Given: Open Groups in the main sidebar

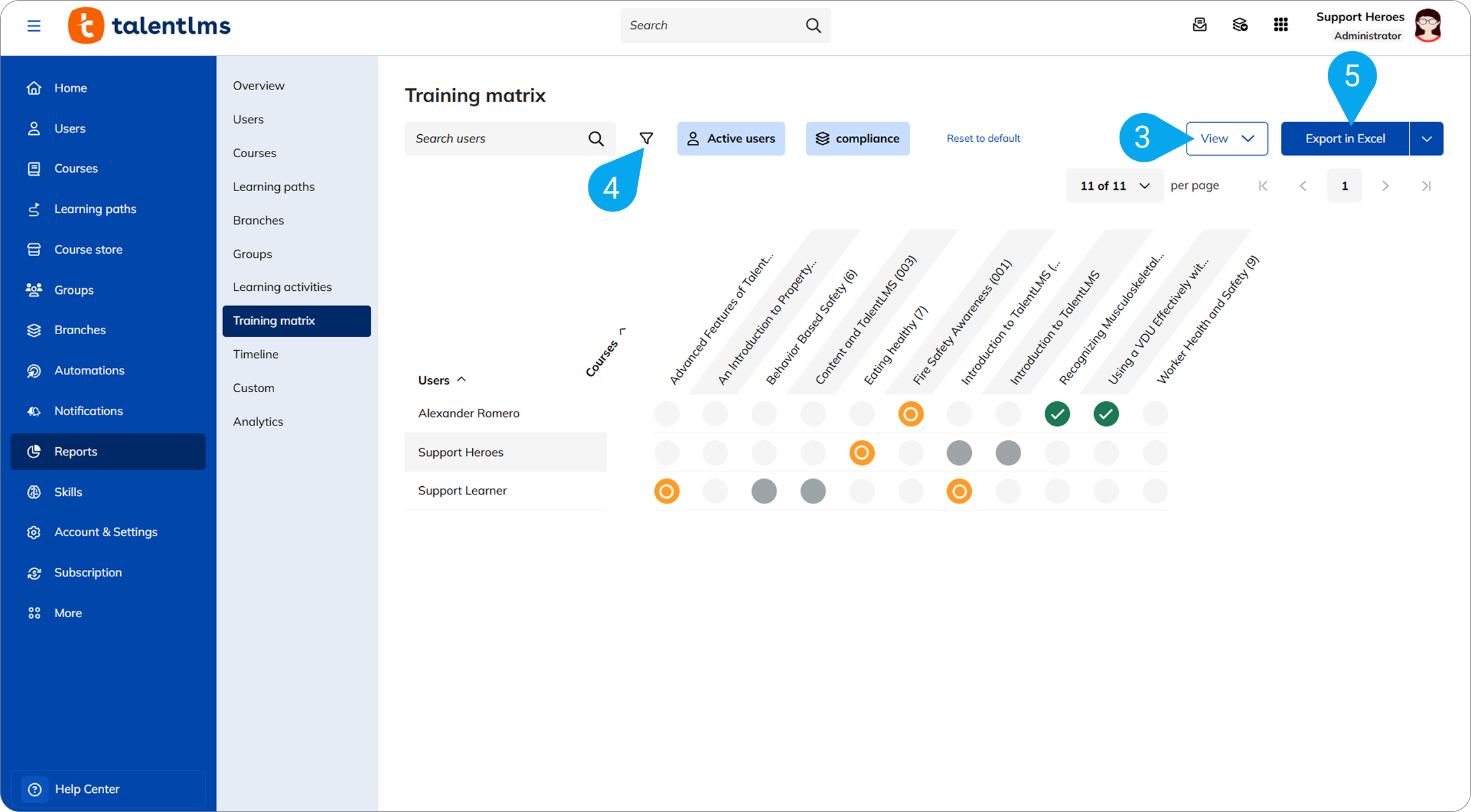Looking at the screenshot, I should 108,290.
